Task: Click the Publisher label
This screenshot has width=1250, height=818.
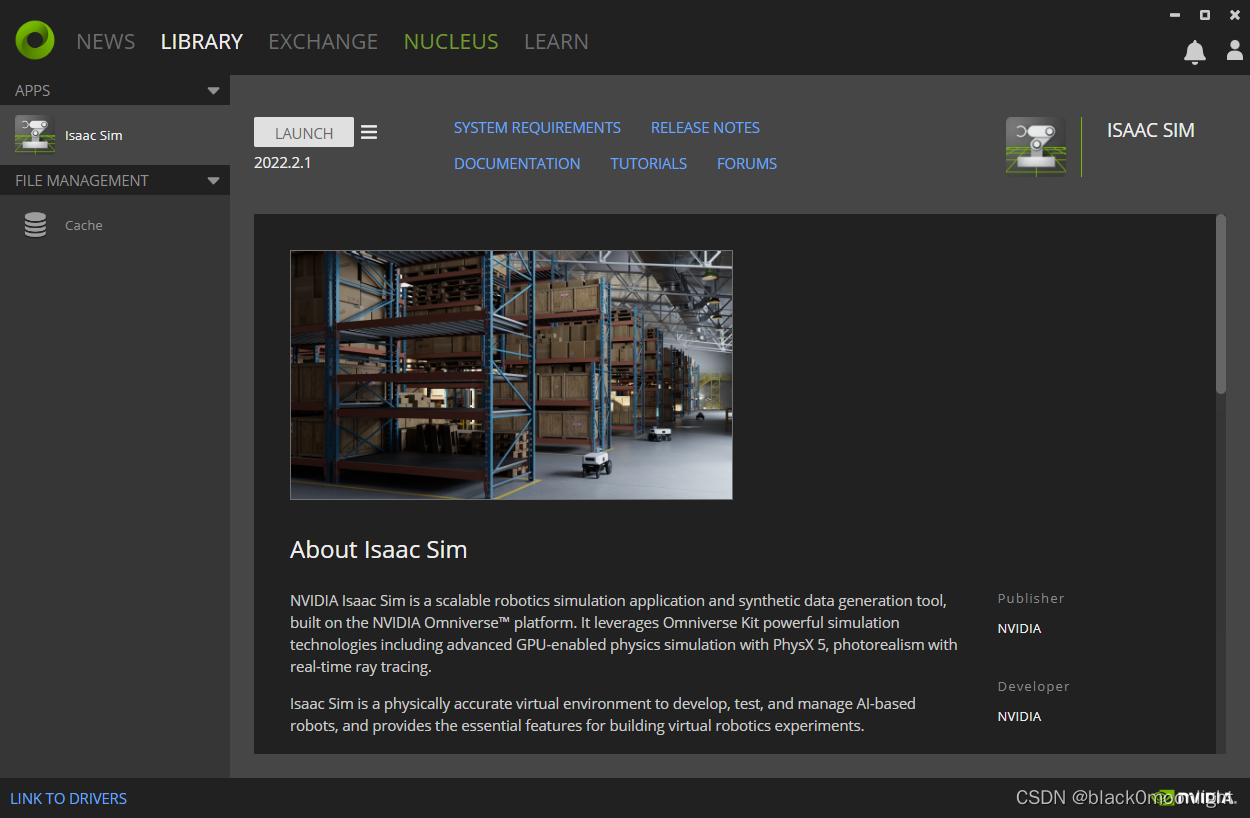Action: [x=1031, y=599]
